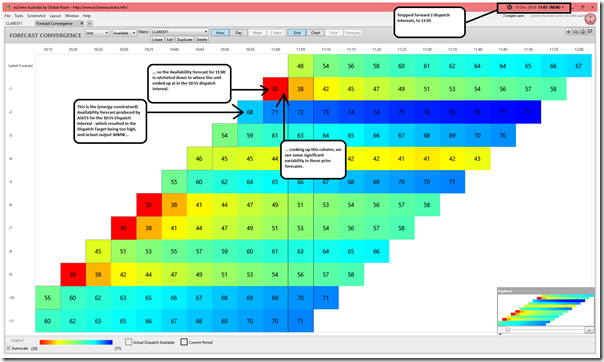The height and width of the screenshot is (362, 604).
Task: Click the red alert exclamation icon
Action: coord(591,18)
